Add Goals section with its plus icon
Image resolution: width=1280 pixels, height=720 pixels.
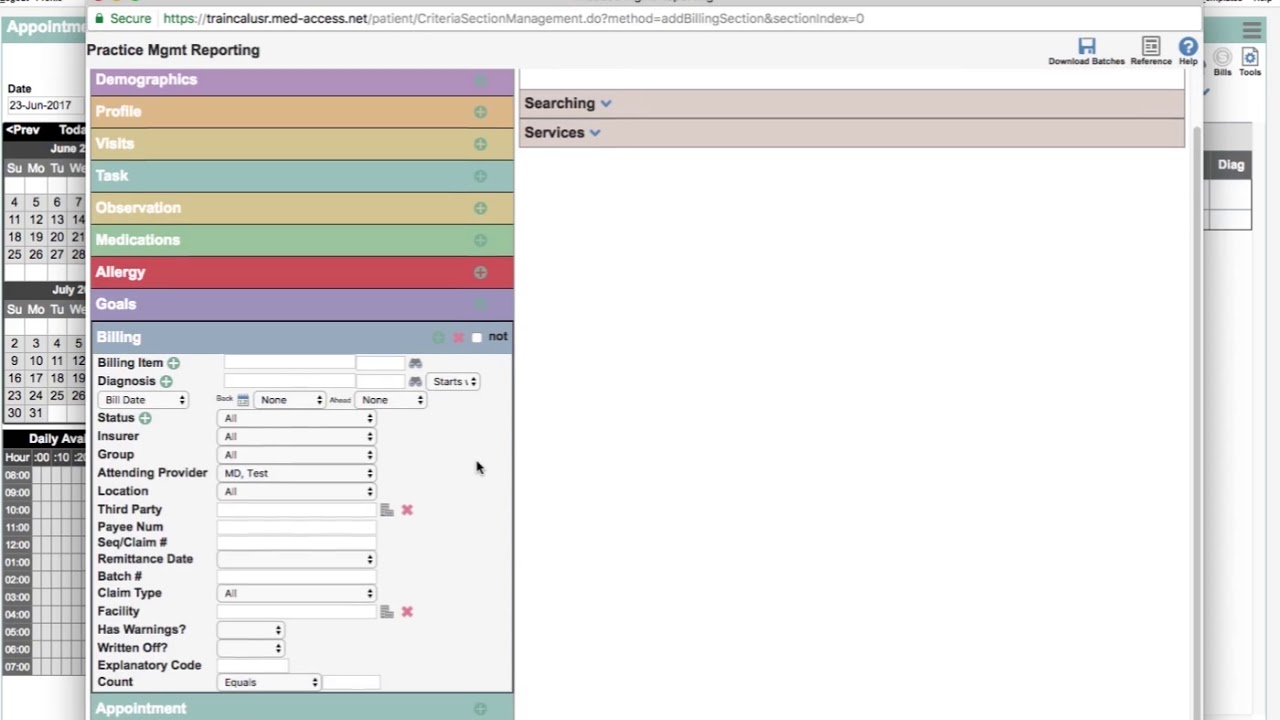point(480,304)
